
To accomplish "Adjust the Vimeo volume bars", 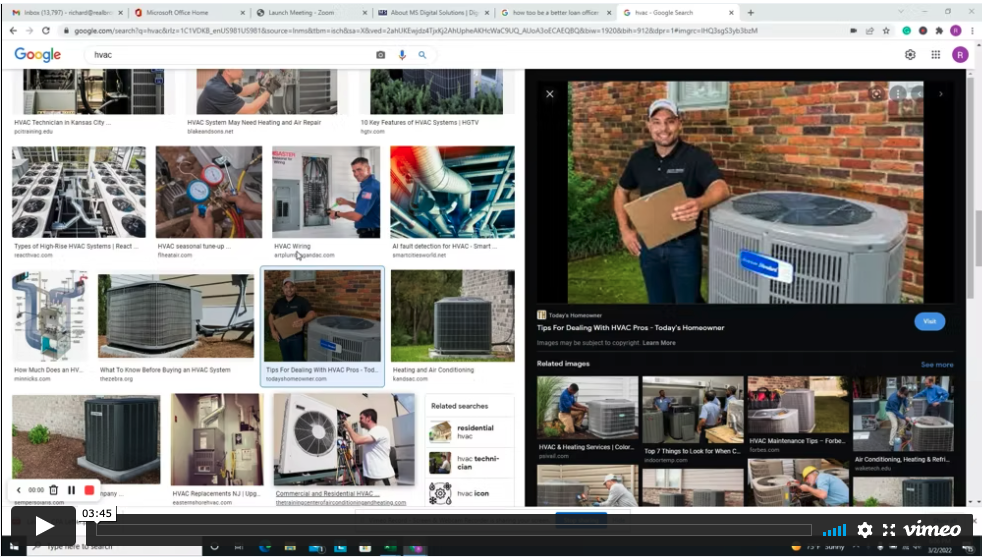I will click(x=834, y=530).
